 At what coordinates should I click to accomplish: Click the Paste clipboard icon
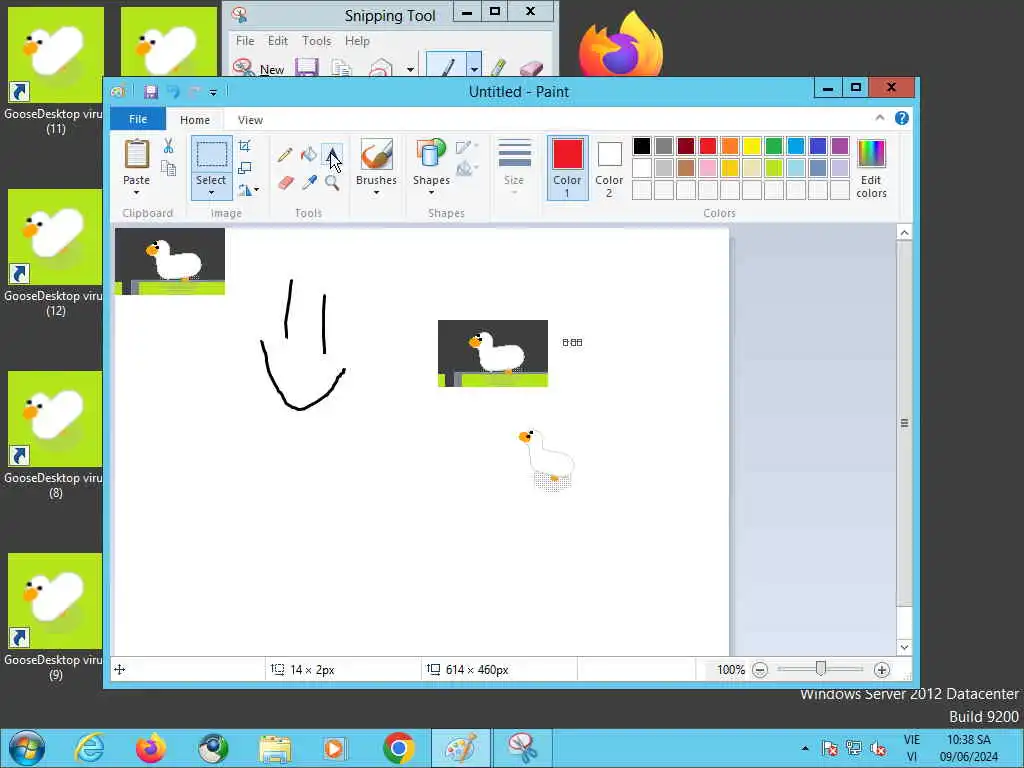tap(136, 154)
